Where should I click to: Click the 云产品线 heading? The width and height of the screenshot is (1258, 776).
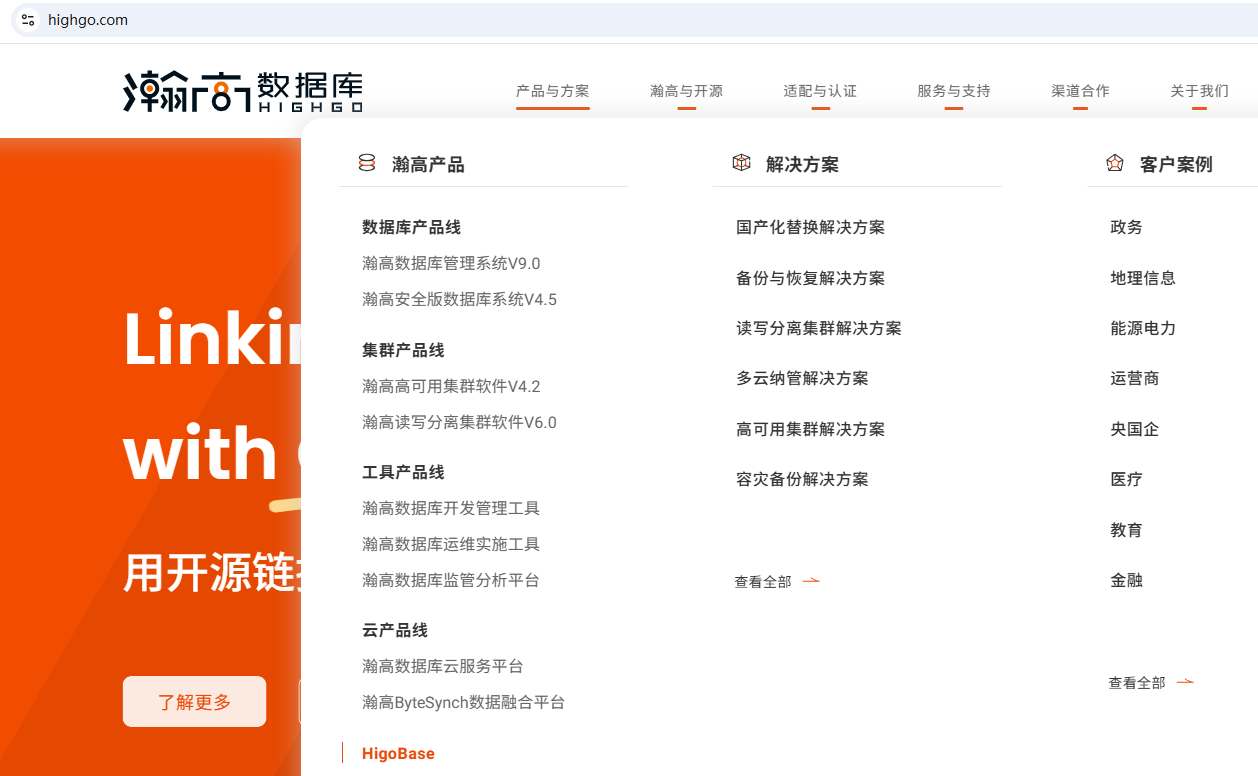395,630
